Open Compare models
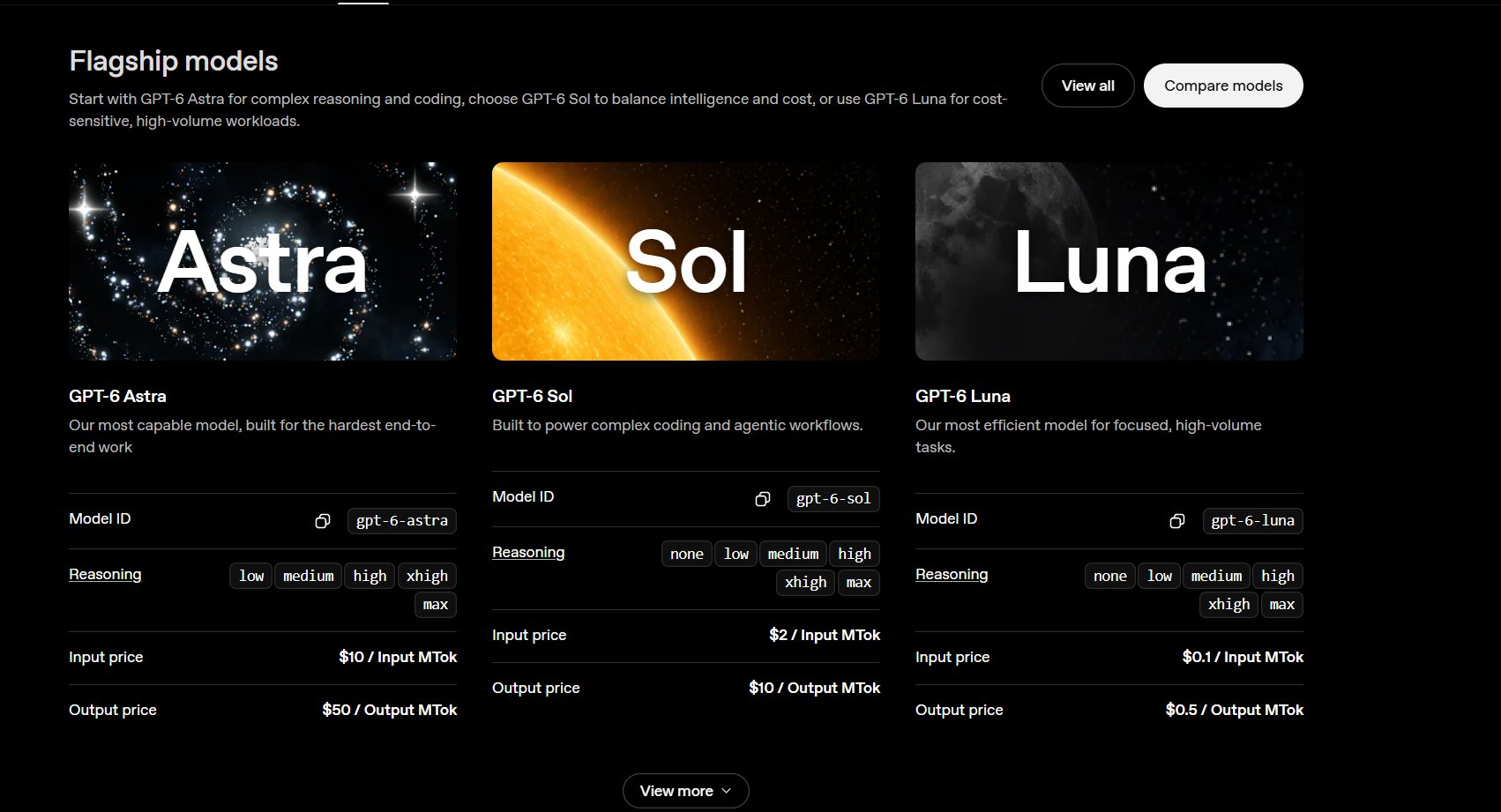This screenshot has width=1501, height=812. (x=1223, y=86)
